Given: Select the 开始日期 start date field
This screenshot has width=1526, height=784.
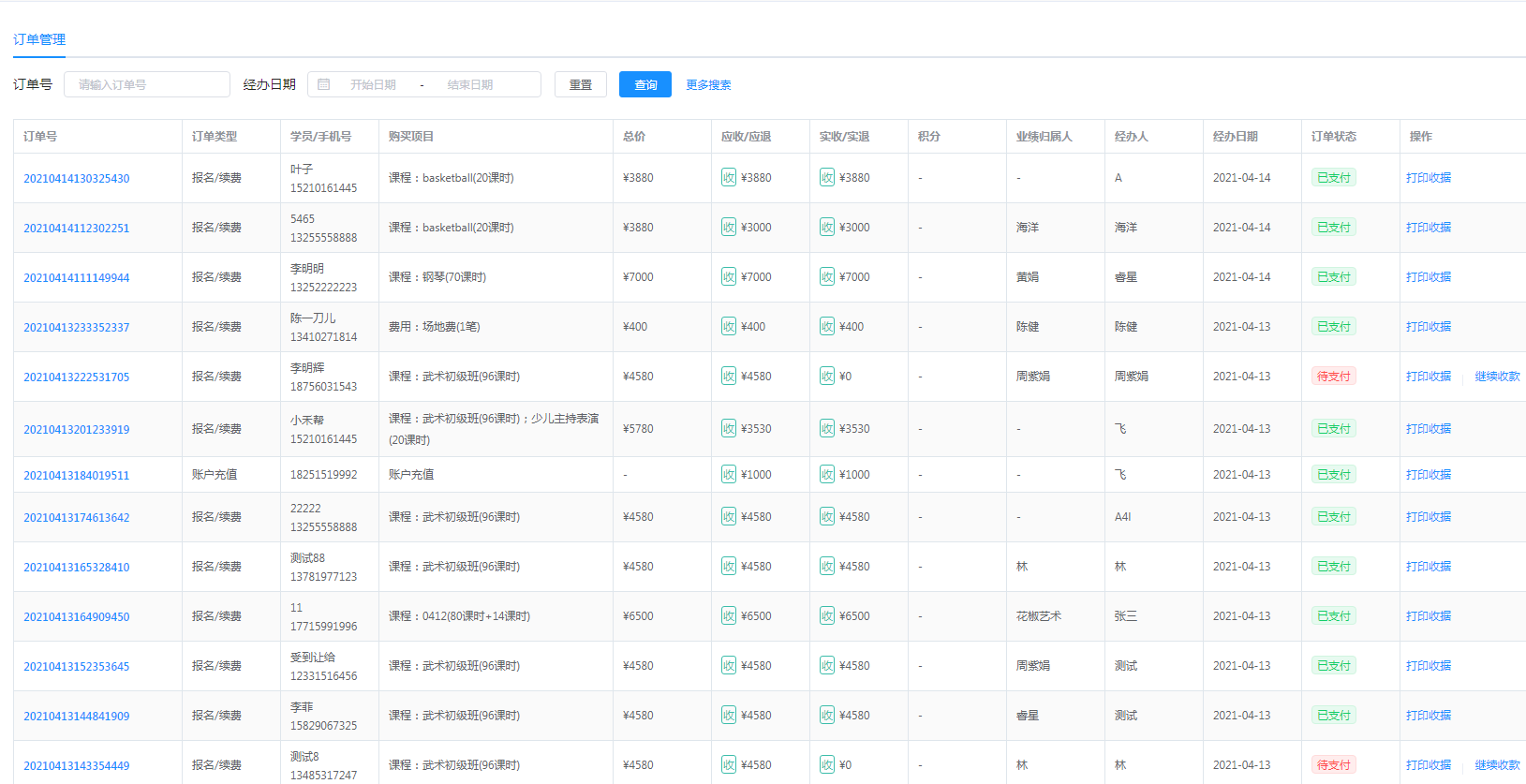Looking at the screenshot, I should pos(373,84).
